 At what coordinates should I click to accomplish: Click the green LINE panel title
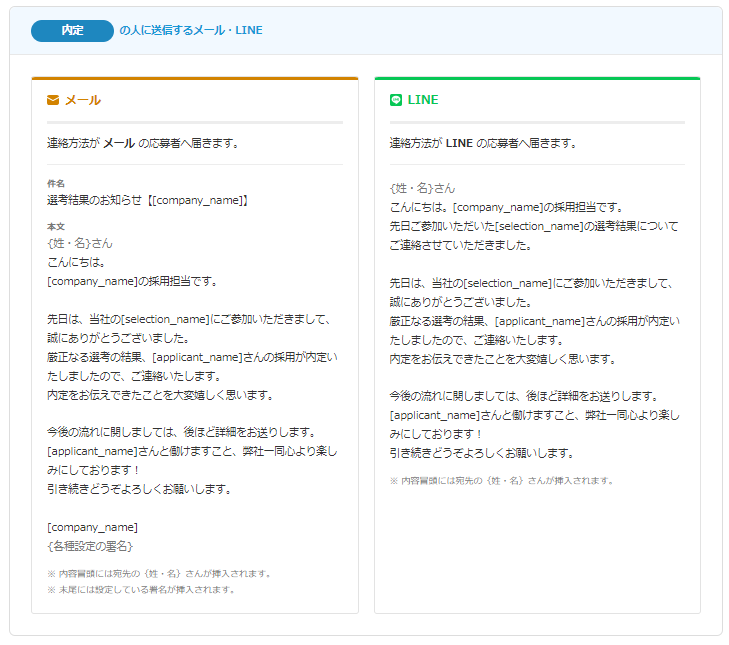coord(423,100)
